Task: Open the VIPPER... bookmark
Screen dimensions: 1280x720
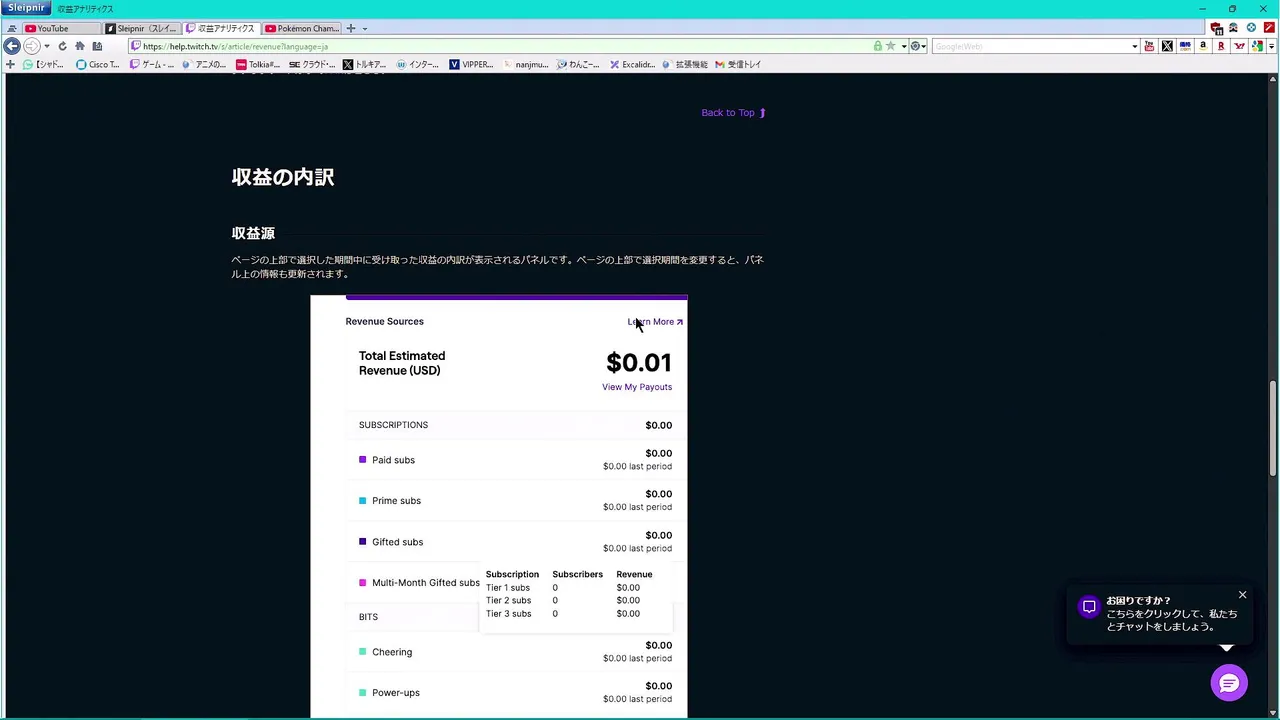Action: tap(471, 64)
